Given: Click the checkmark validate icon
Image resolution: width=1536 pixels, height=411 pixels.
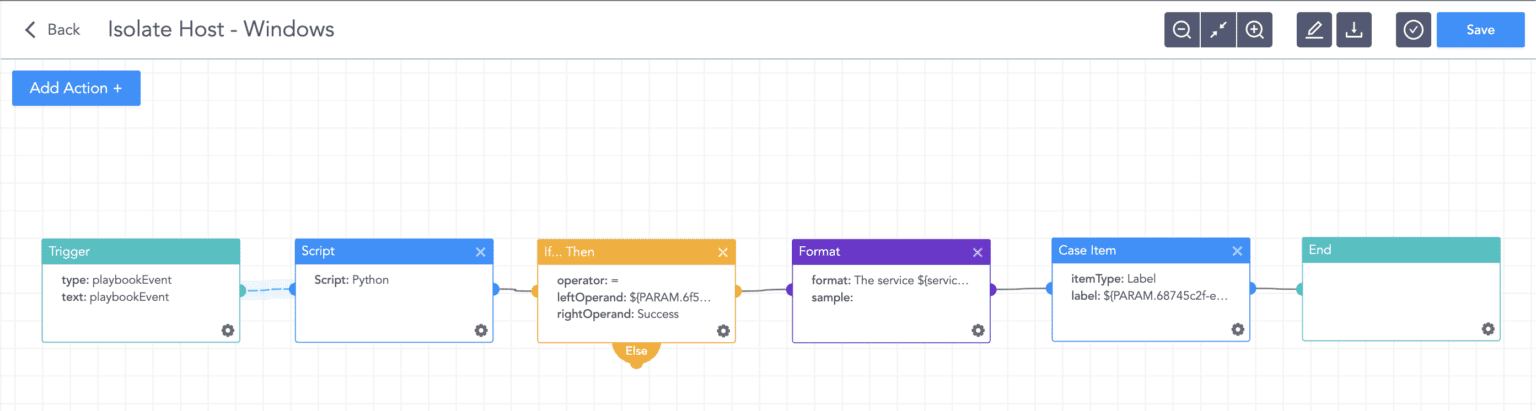Looking at the screenshot, I should coord(1413,30).
